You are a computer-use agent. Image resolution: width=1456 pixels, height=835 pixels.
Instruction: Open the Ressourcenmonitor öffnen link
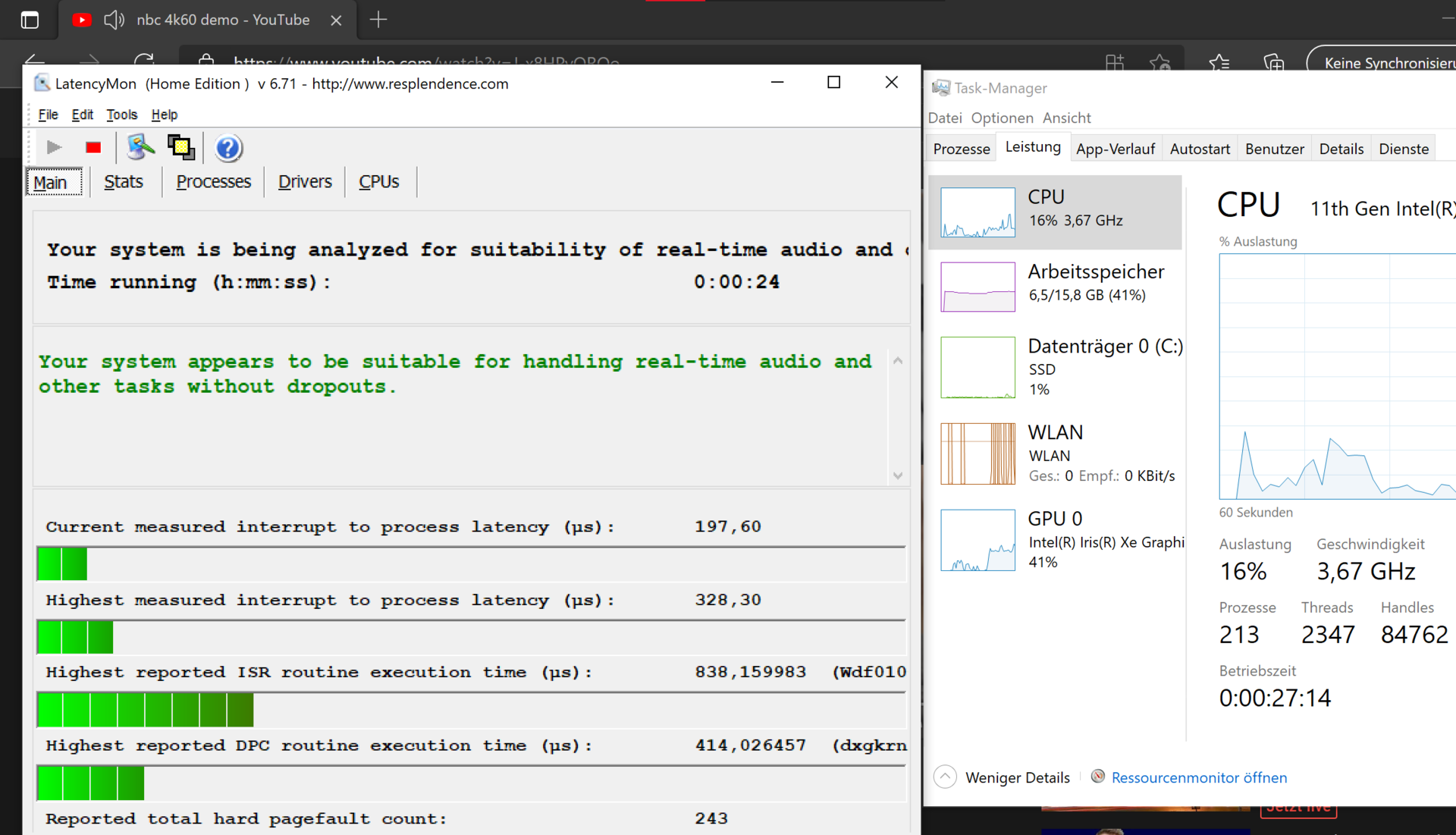click(x=1199, y=777)
